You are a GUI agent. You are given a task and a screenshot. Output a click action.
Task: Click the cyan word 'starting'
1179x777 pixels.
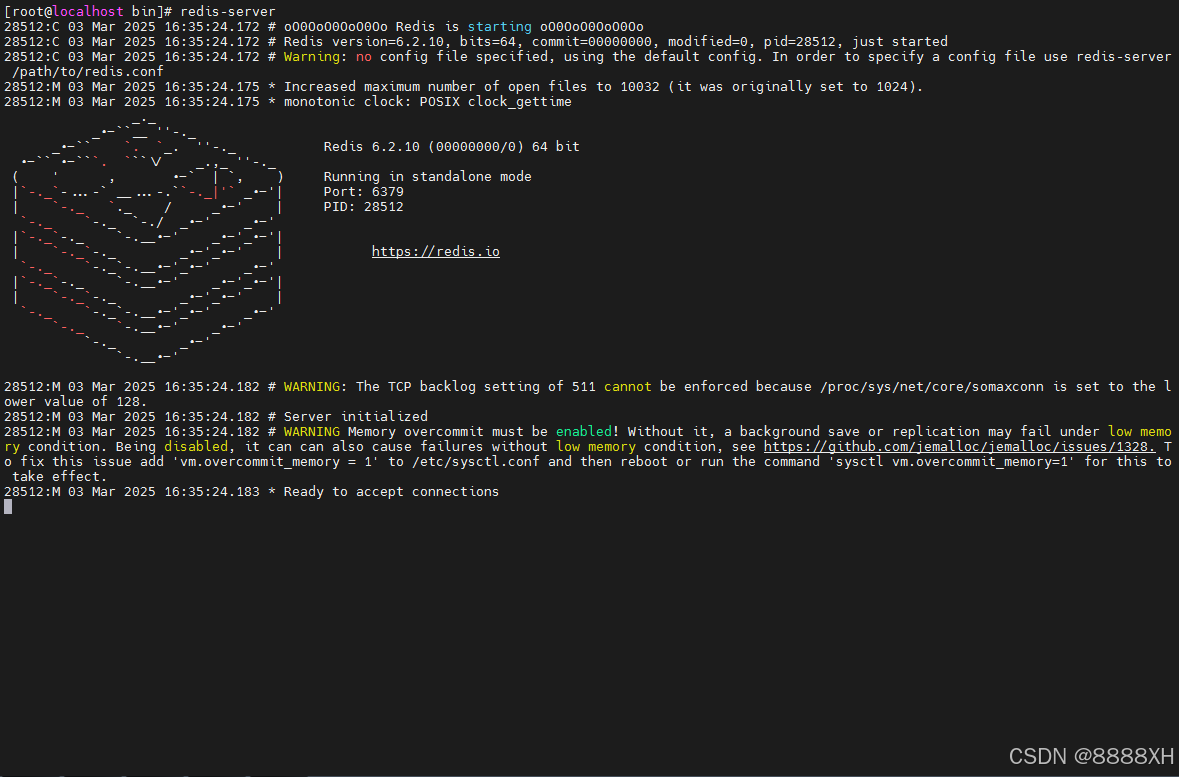coord(499,26)
